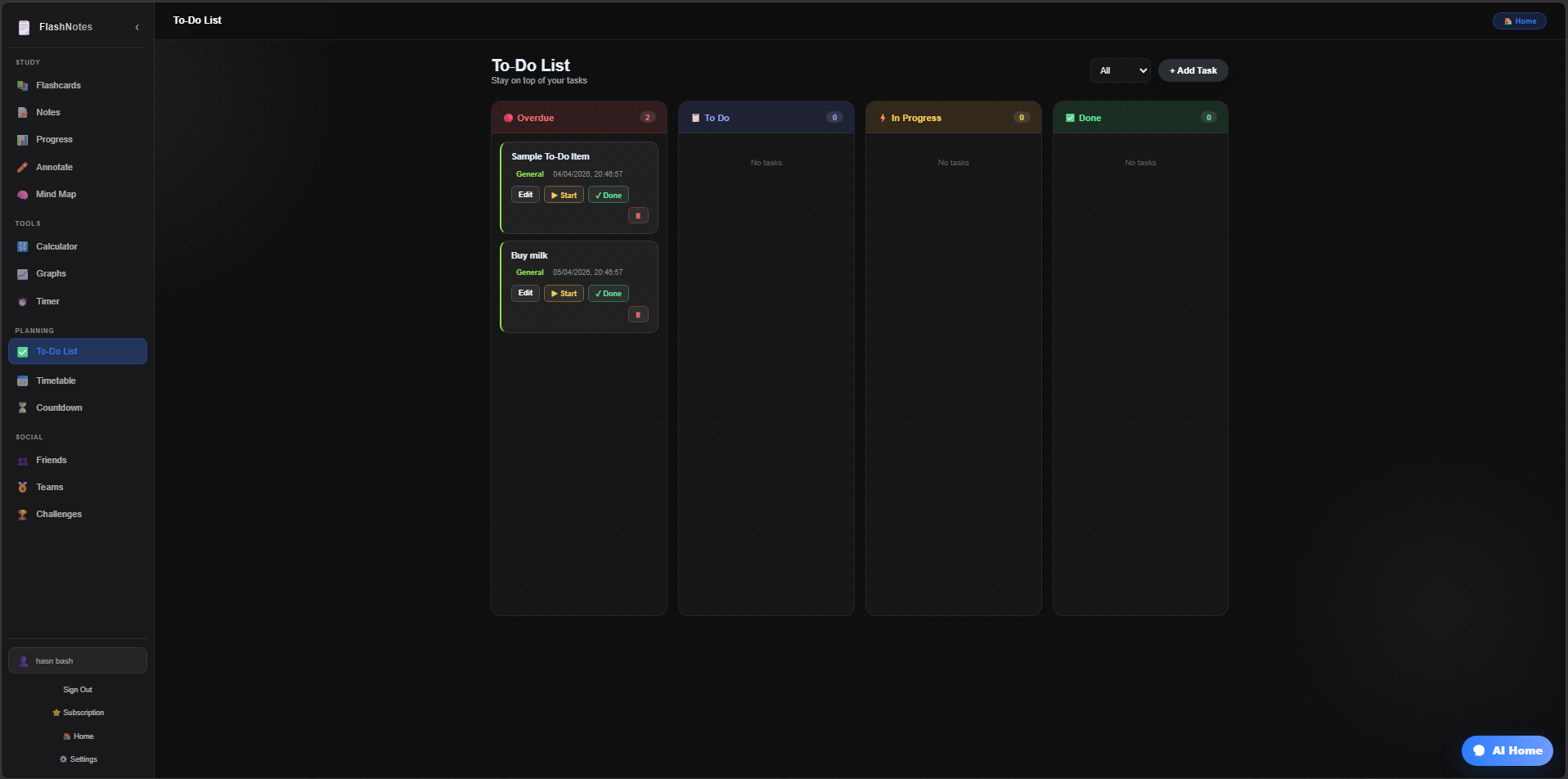This screenshot has width=1568, height=779.
Task: Delete the Buy milk task
Action: [638, 314]
